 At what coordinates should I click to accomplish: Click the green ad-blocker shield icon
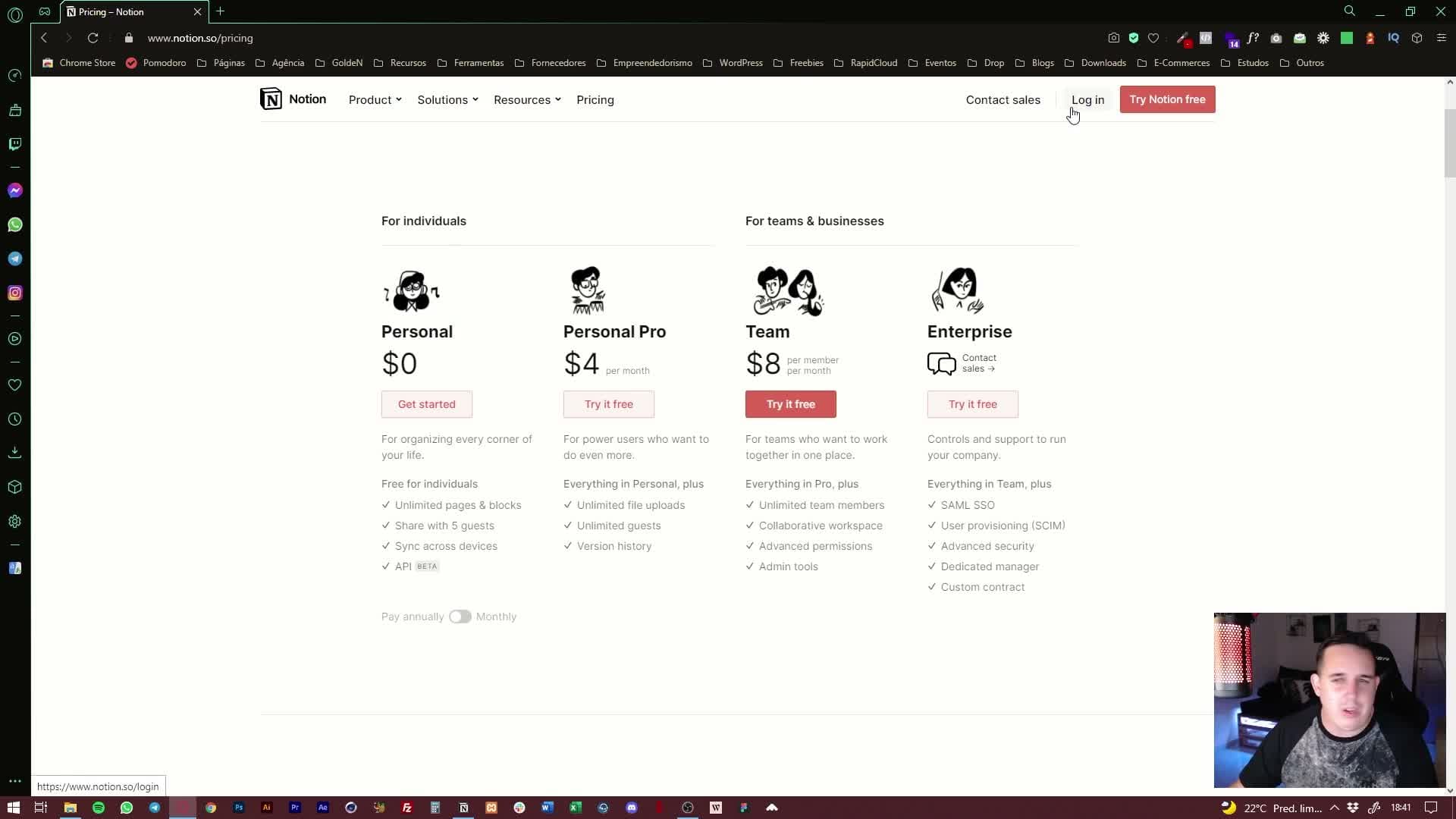pos(1134,38)
